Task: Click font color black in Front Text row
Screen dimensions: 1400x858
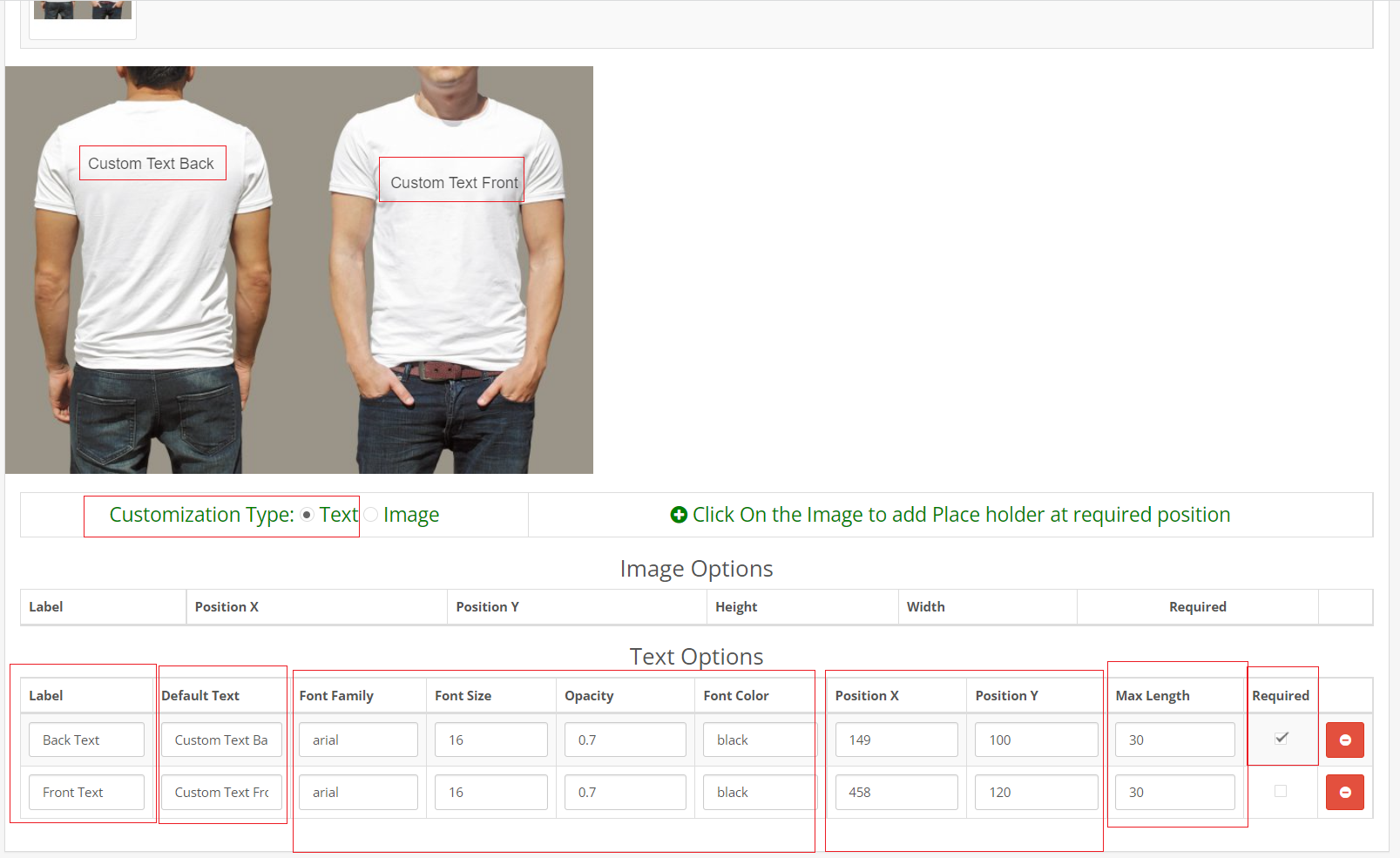Action: [760, 792]
